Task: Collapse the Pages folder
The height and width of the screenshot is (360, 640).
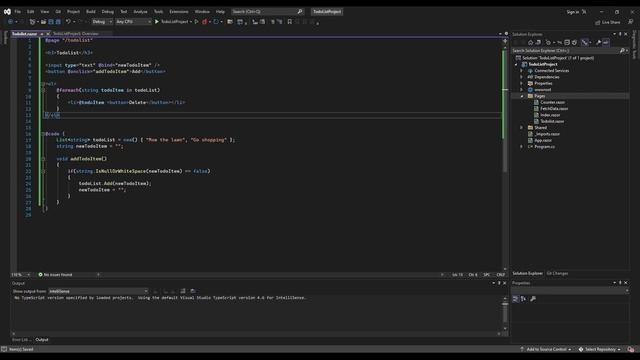Action: [522, 96]
